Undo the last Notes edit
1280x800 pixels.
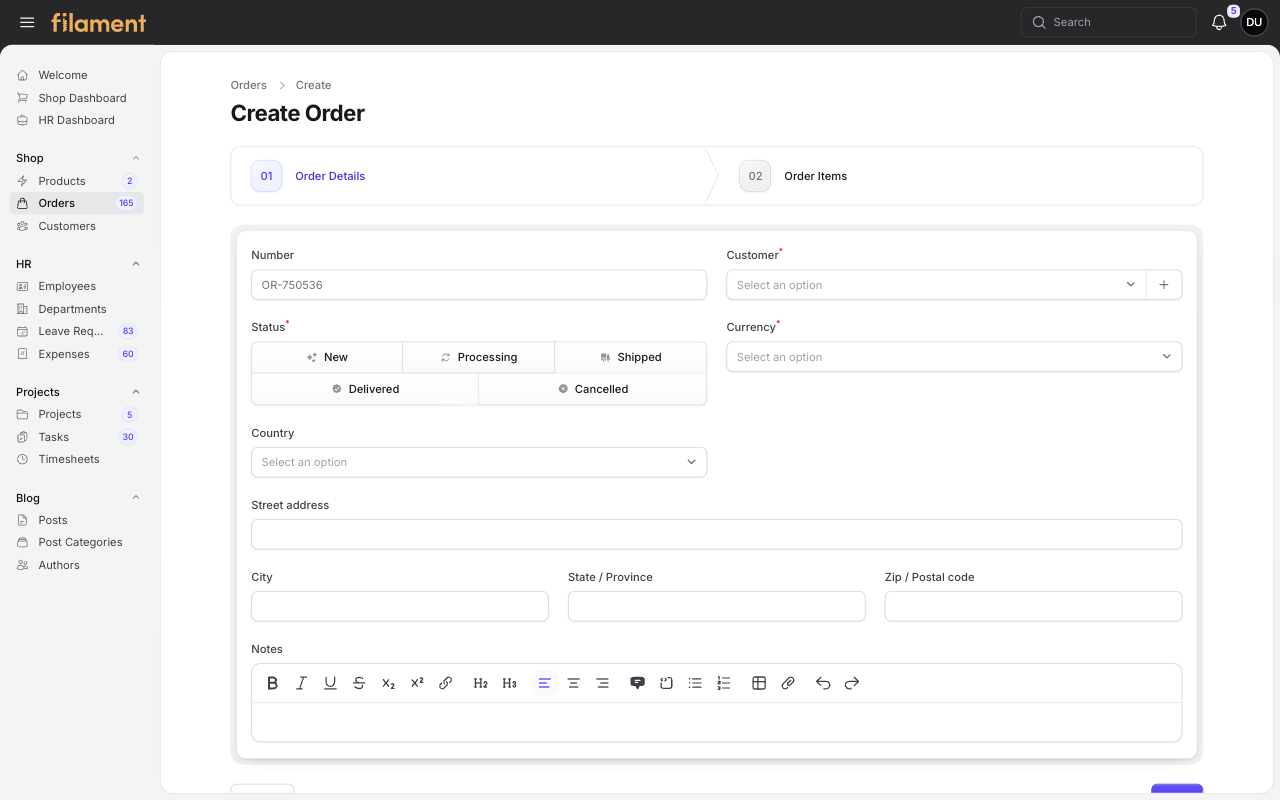pyautogui.click(x=823, y=683)
